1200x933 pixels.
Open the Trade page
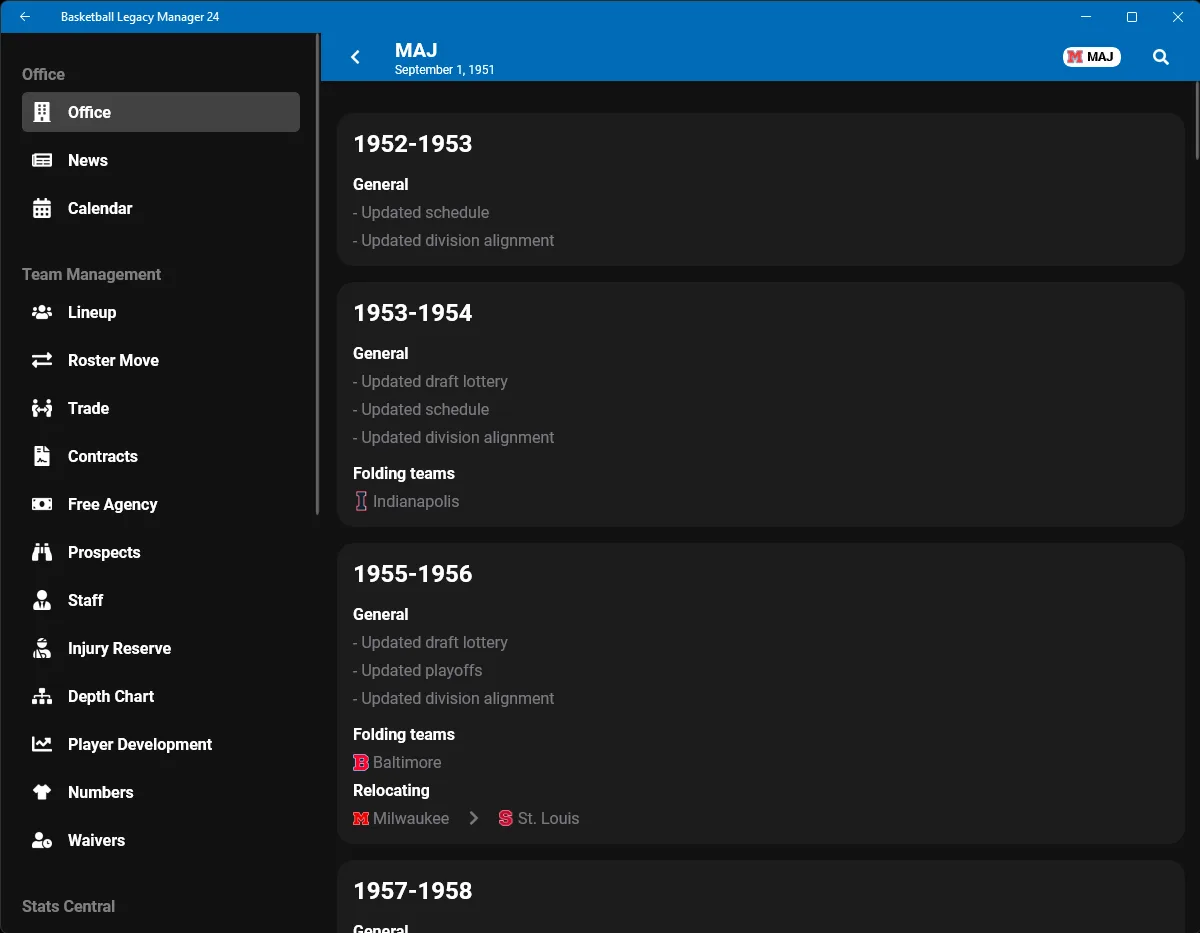(x=161, y=408)
